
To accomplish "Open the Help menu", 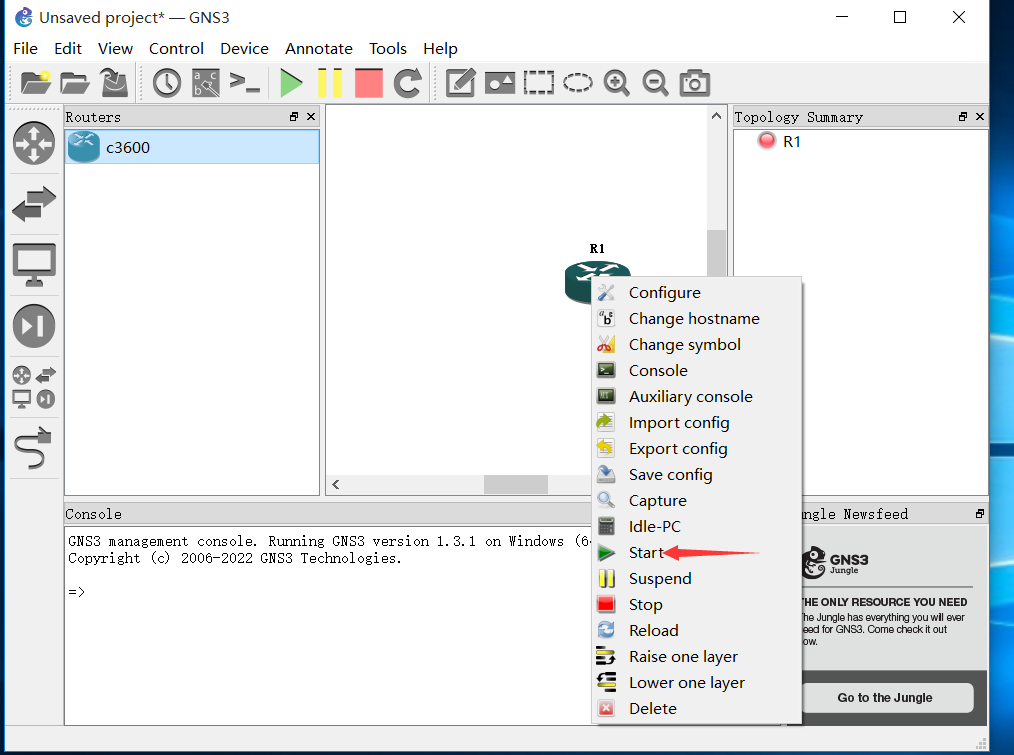I will point(440,49).
